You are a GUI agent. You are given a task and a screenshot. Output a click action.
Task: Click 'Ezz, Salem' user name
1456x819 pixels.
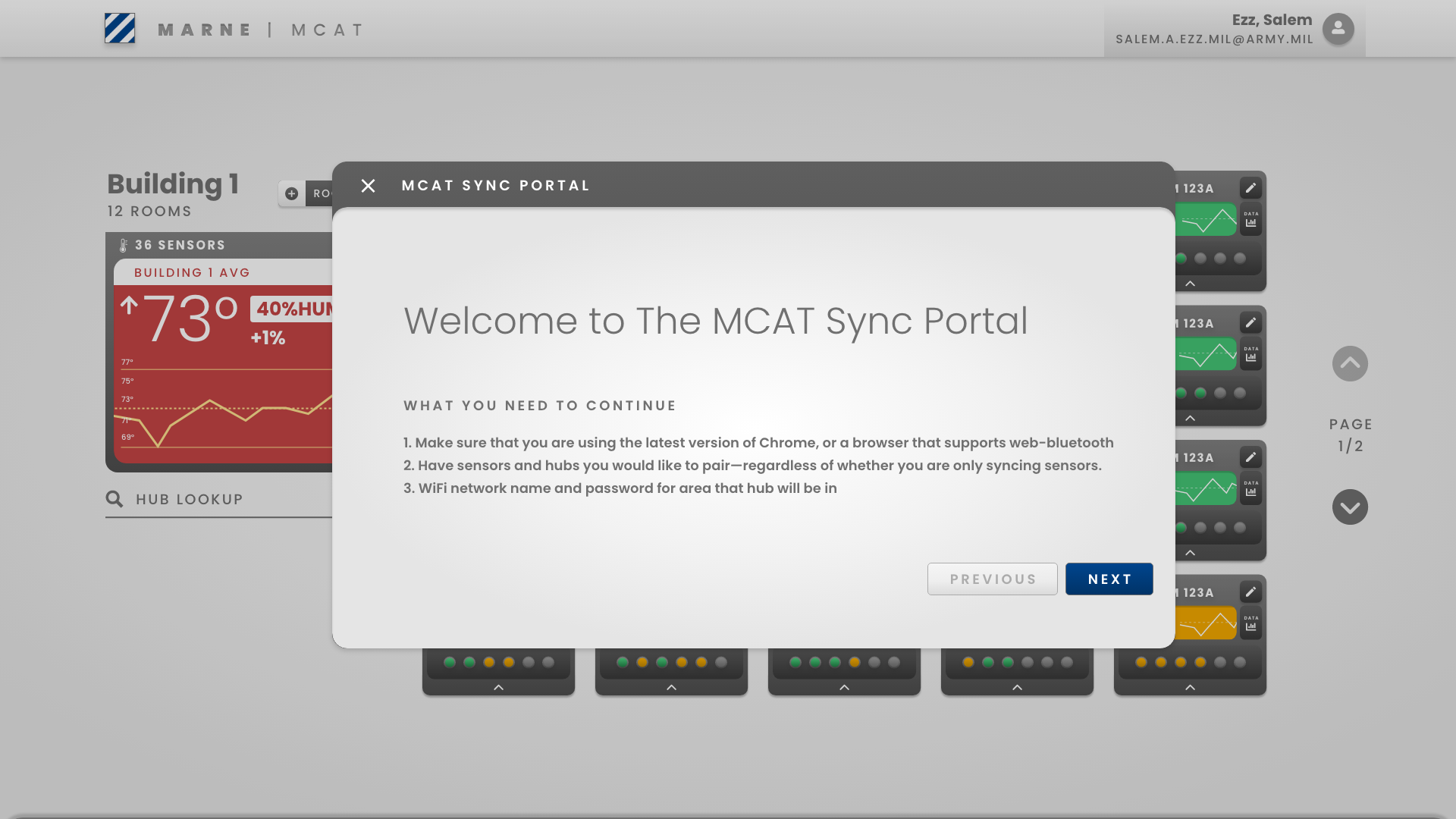(1272, 20)
